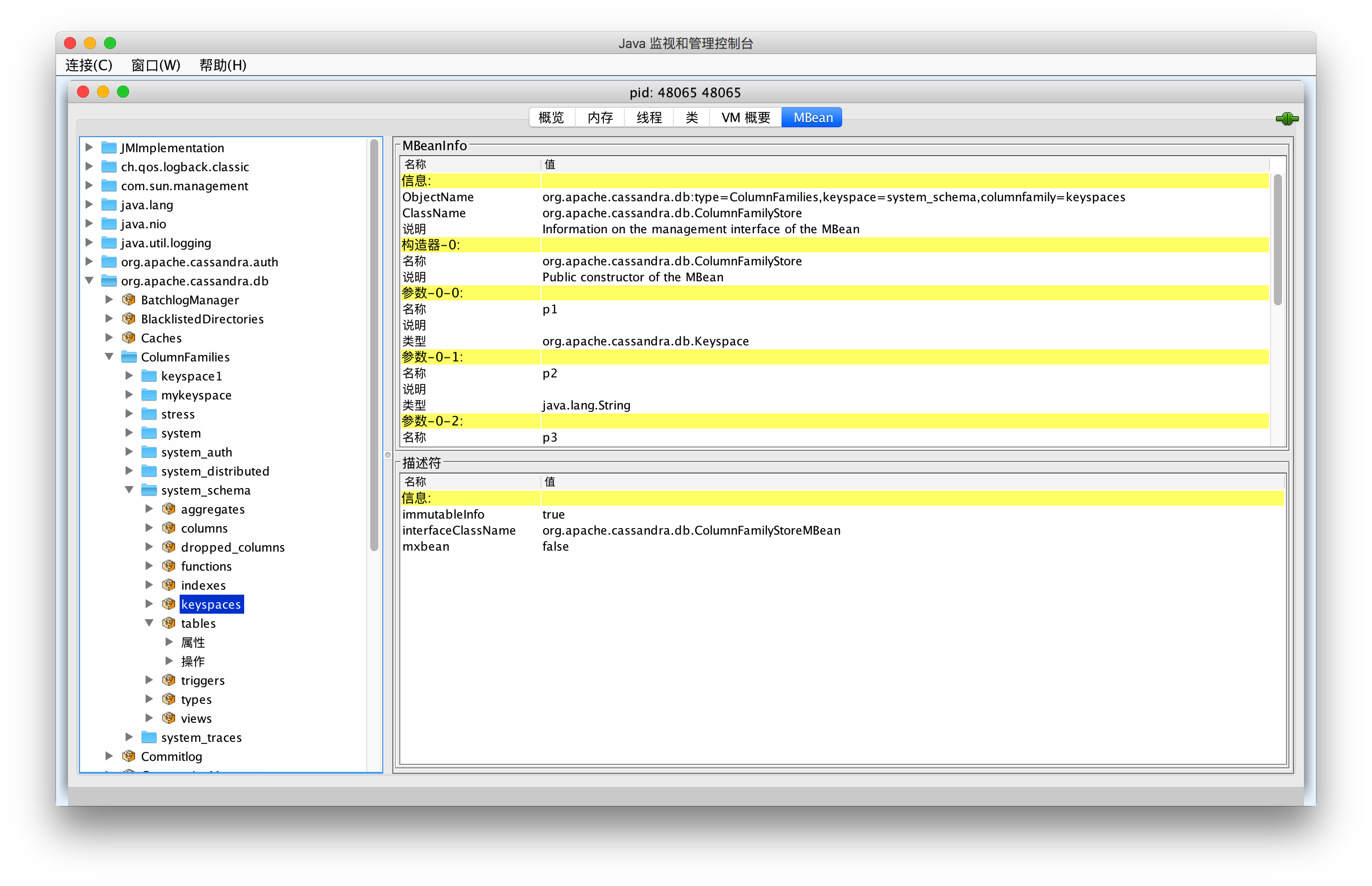
Task: Select the BatchlogManager MBean icon
Action: point(129,300)
